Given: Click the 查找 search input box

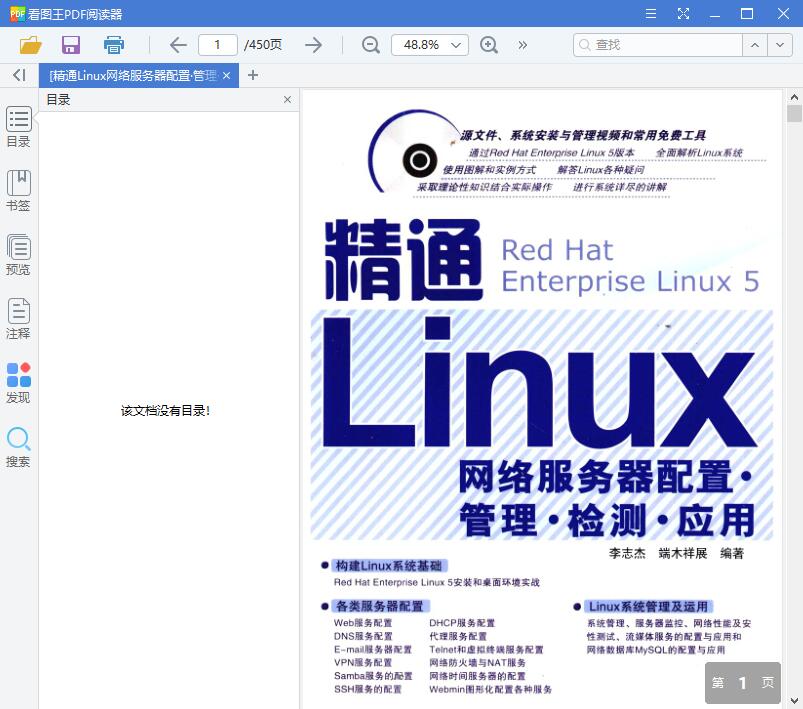Looking at the screenshot, I should (x=658, y=45).
